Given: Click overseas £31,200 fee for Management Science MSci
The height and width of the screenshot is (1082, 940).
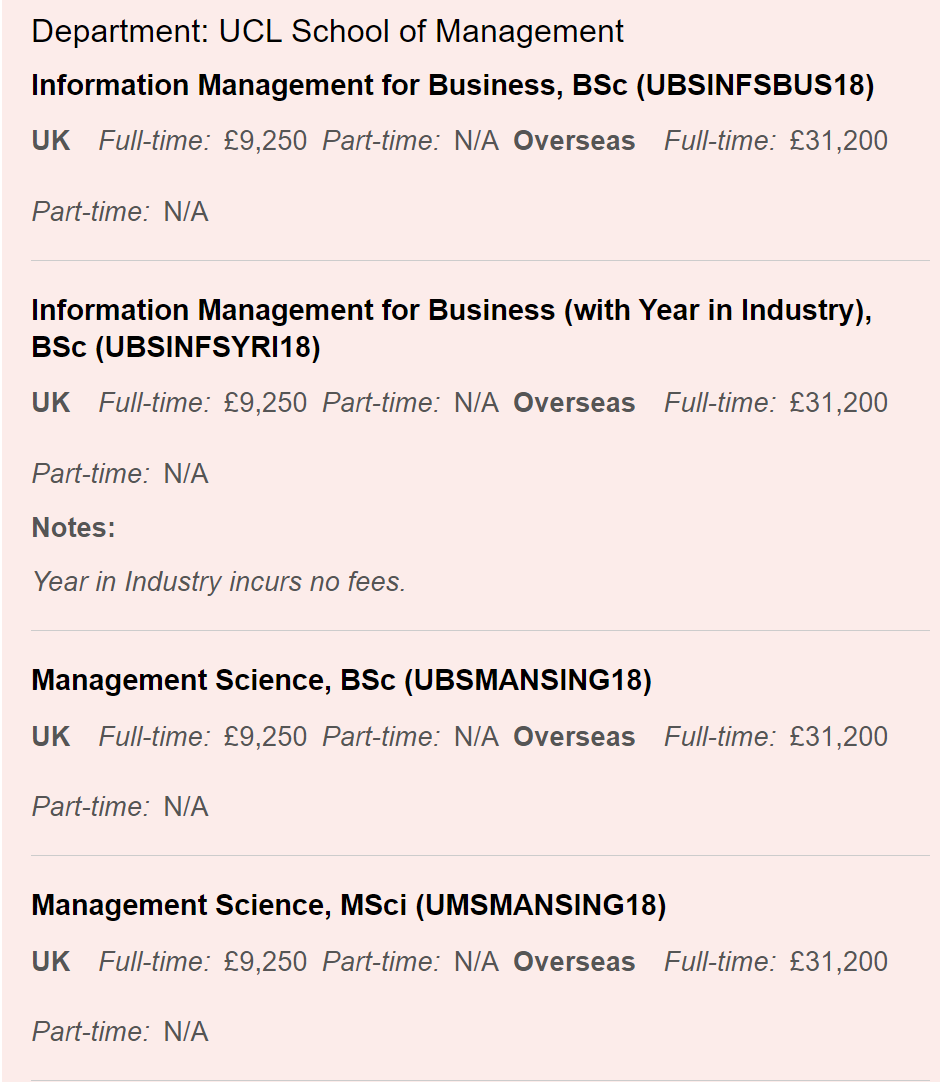Looking at the screenshot, I should click(839, 962).
